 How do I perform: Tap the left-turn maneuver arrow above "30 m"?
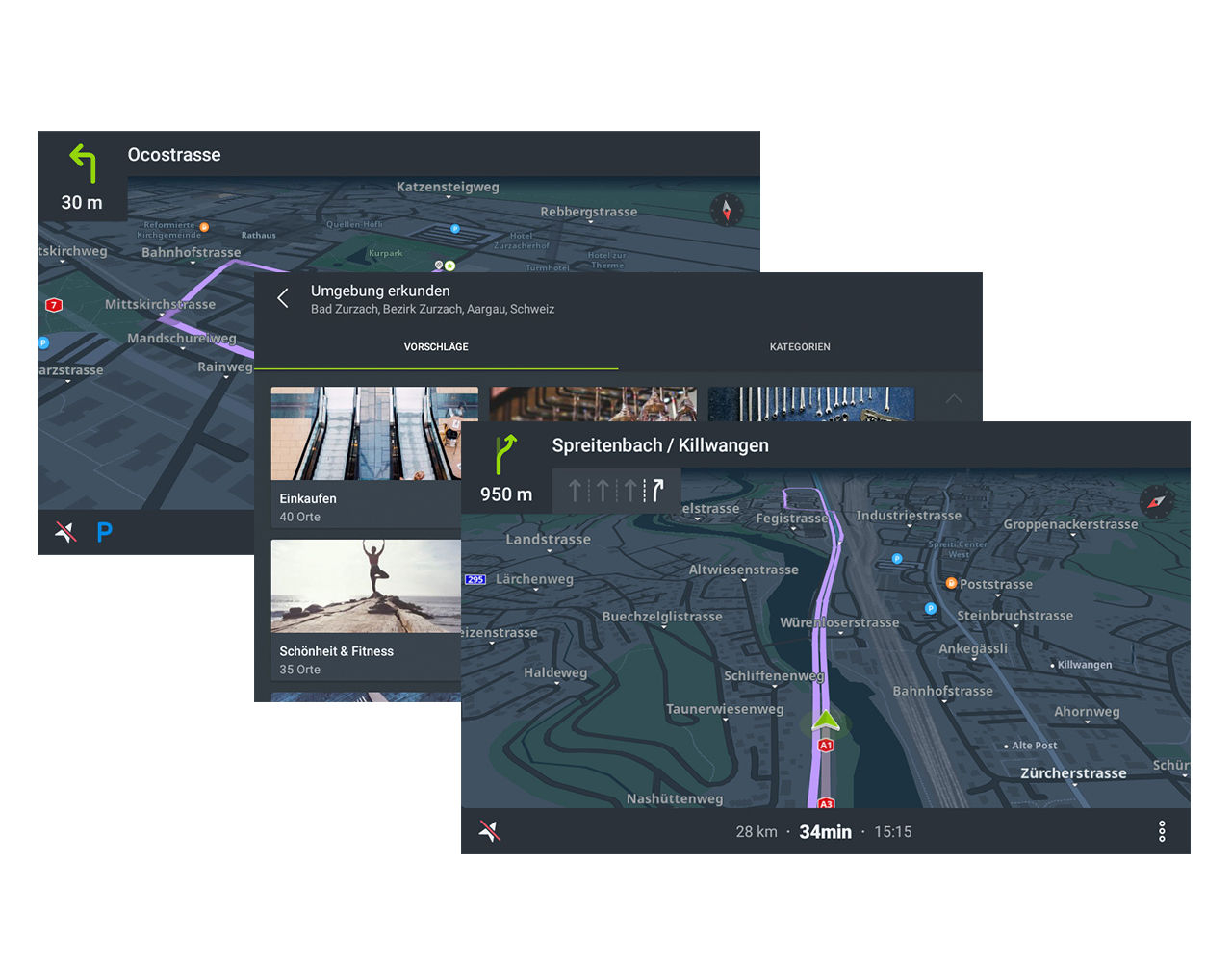(82, 164)
